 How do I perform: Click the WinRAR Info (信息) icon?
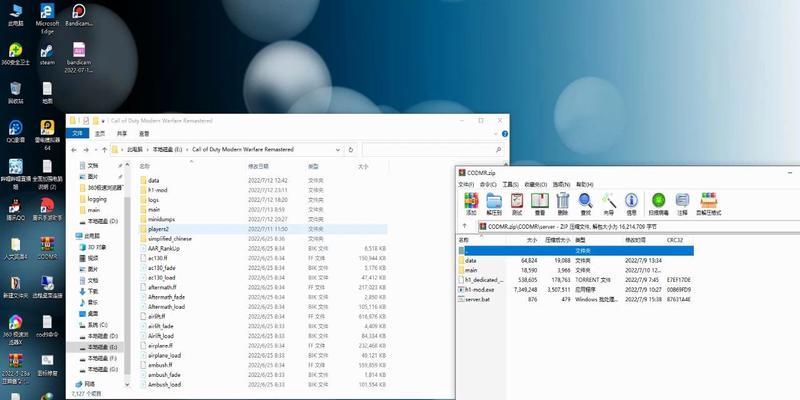(631, 201)
